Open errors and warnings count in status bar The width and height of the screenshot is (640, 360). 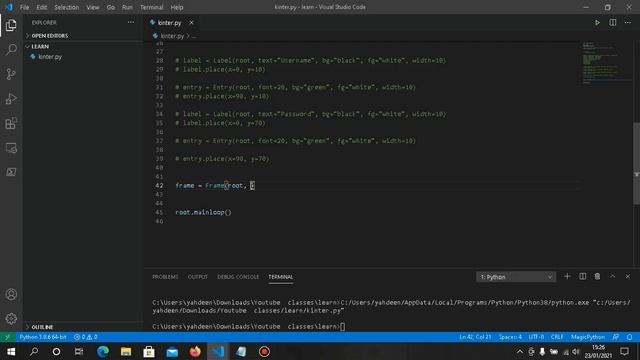(86, 337)
